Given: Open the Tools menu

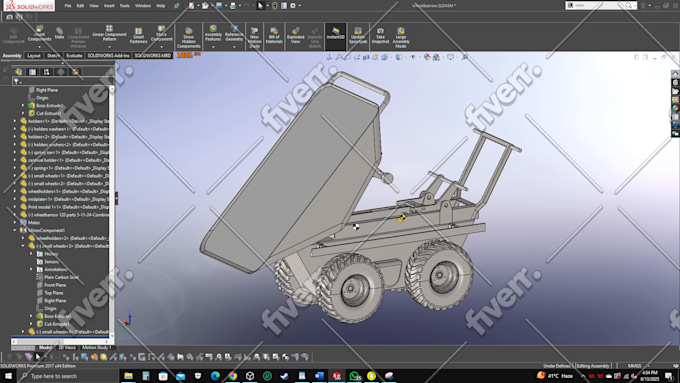Looking at the screenshot, I should (x=124, y=6).
